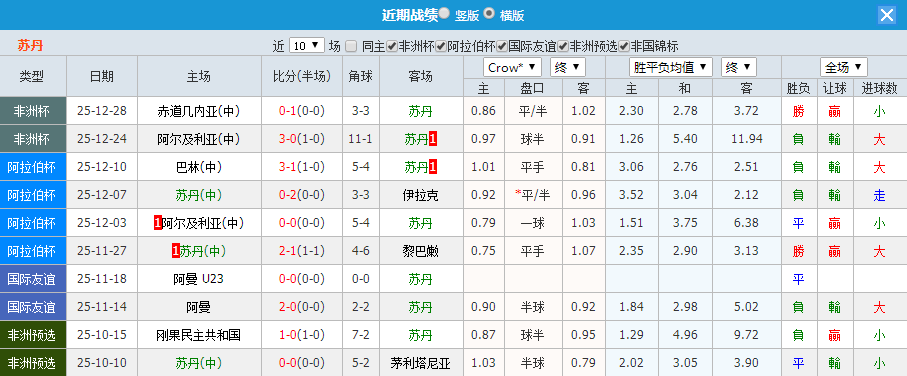Click the 25-10-10 date cell
907x376 pixels.
click(102, 363)
